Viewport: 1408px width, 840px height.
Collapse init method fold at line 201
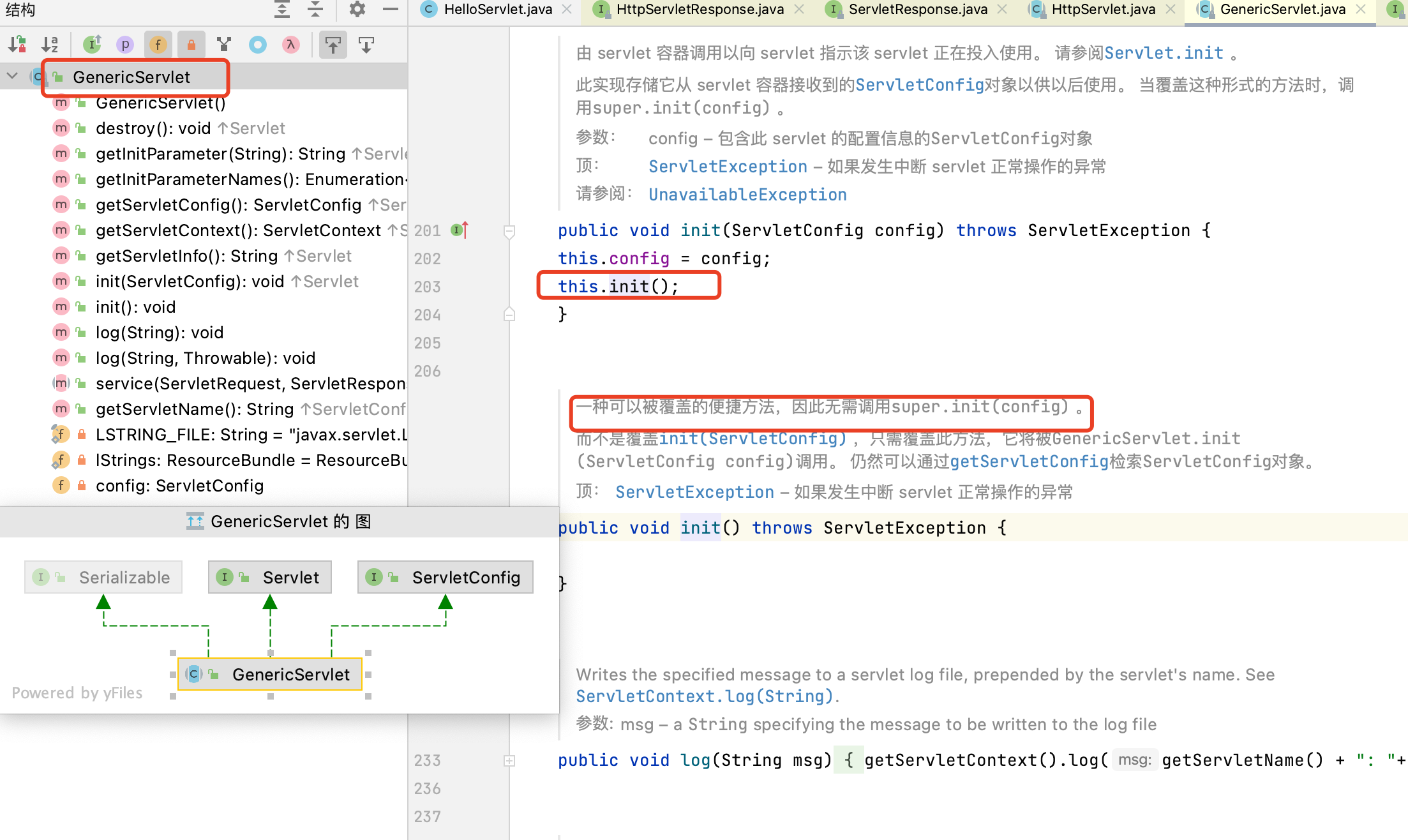click(509, 230)
